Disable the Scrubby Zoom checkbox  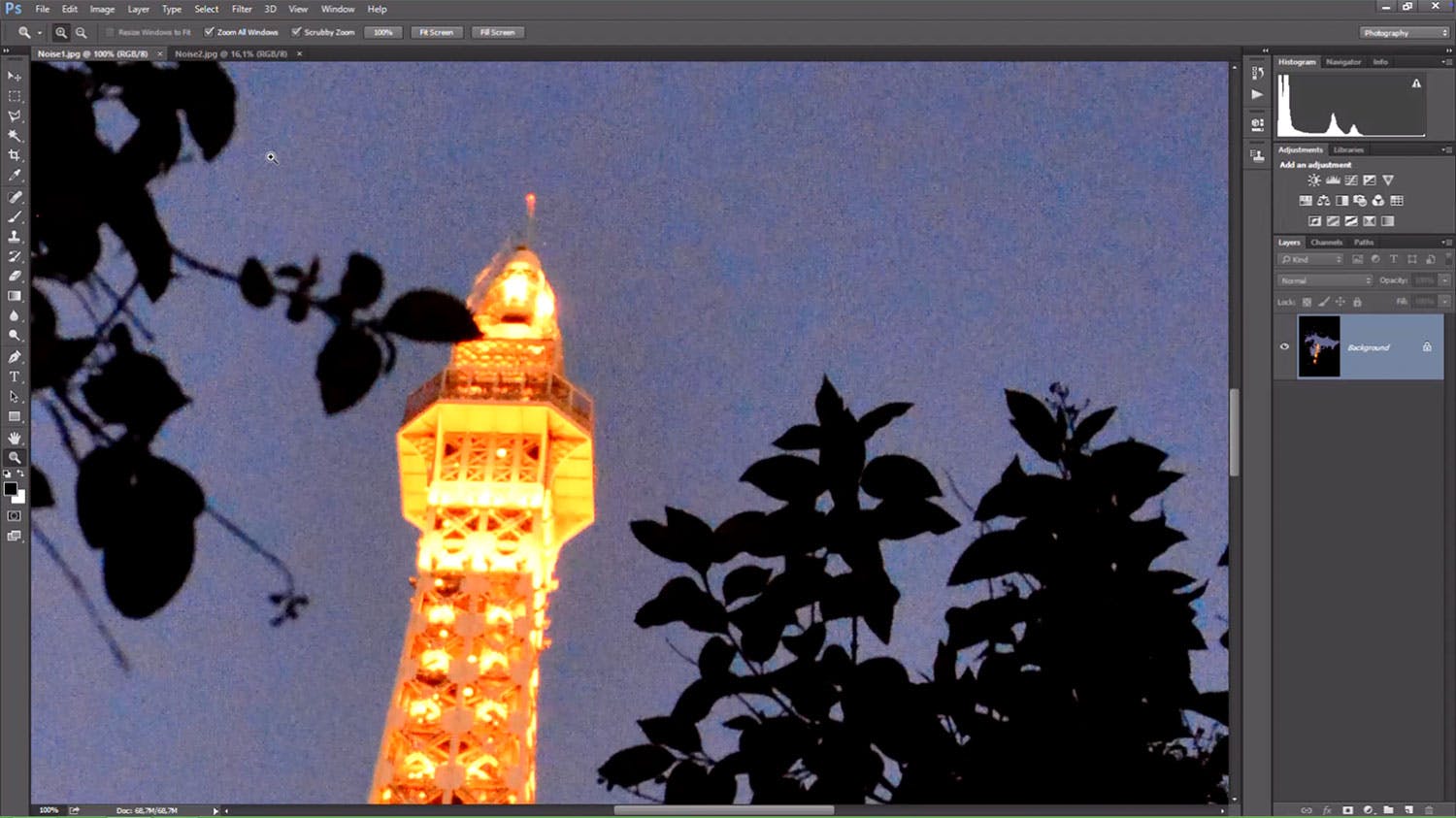(x=296, y=32)
